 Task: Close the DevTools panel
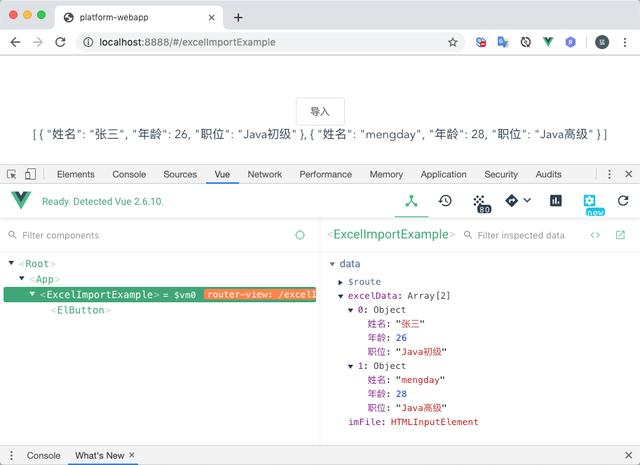coord(629,174)
